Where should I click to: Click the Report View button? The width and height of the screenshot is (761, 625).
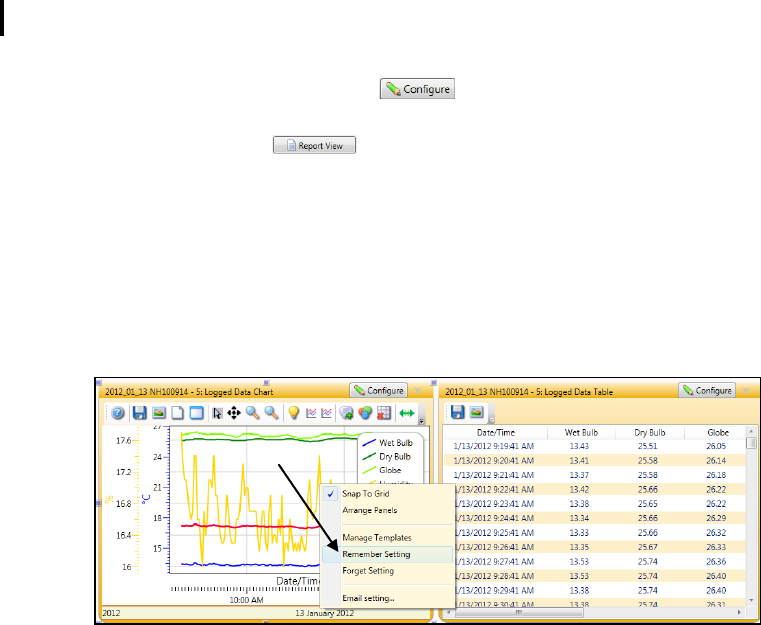(314, 145)
